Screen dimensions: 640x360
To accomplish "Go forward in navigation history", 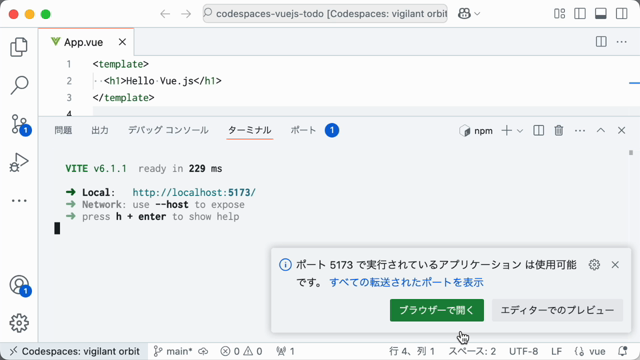I will (186, 14).
